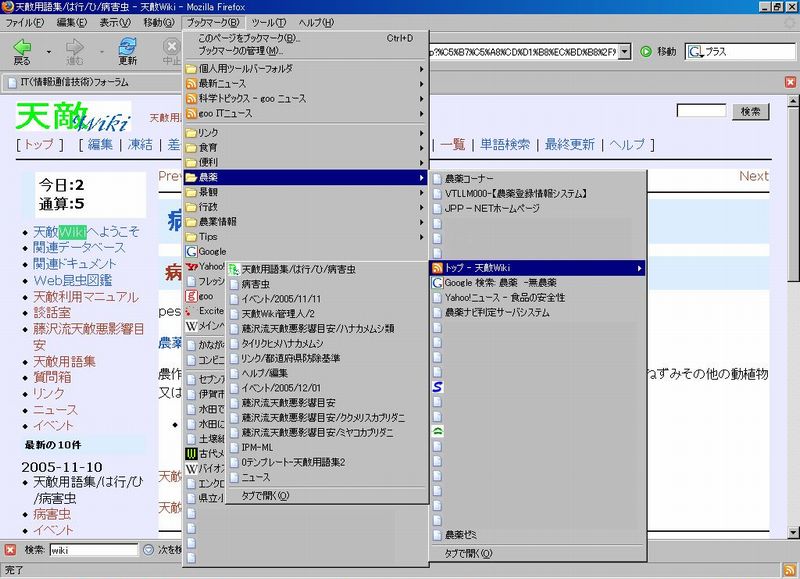This screenshot has height=579, width=800.
Task: Open the Google bookmark with G icon
Action: tap(211, 251)
